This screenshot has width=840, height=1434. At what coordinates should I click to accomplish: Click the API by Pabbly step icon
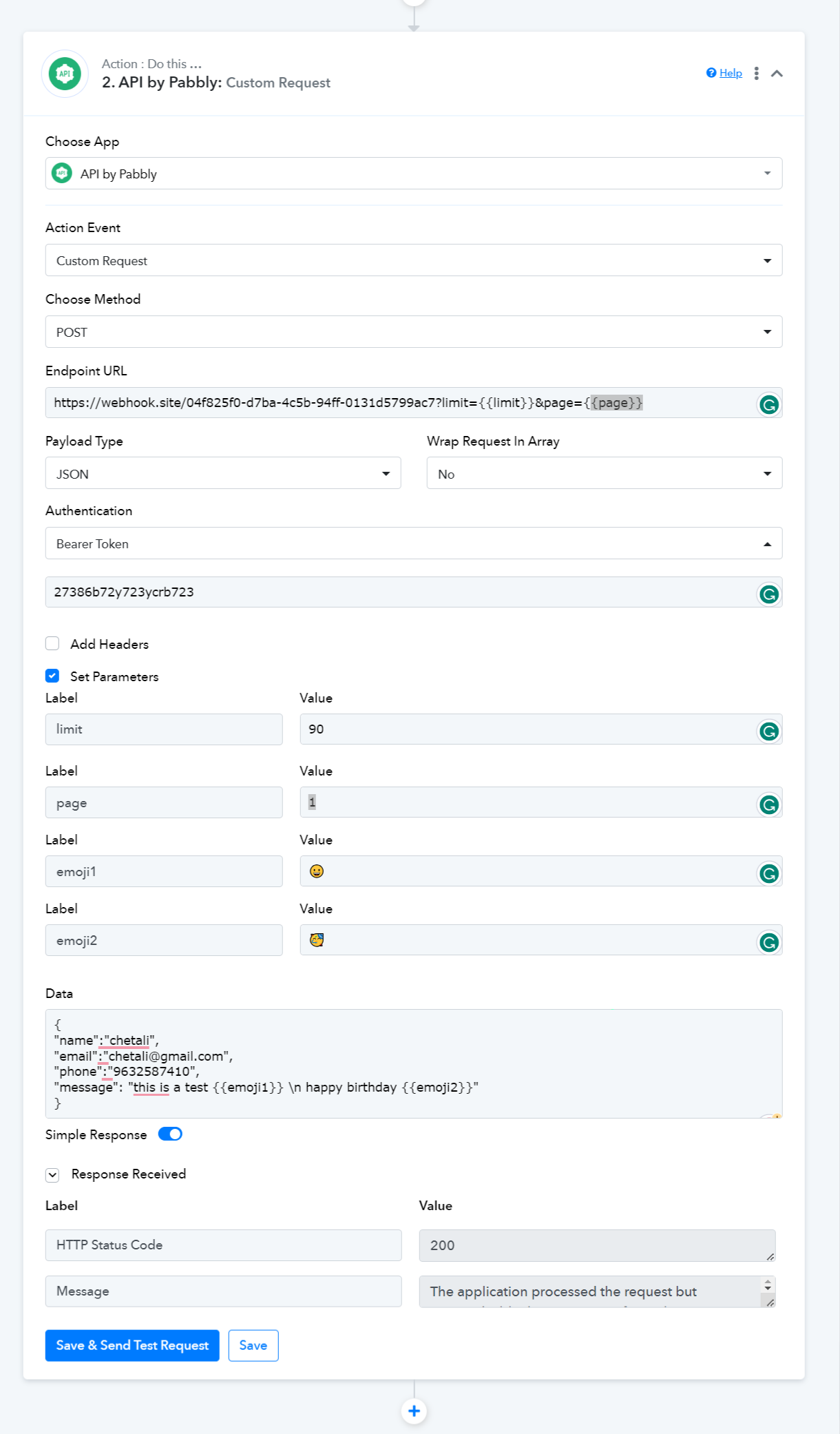65,74
